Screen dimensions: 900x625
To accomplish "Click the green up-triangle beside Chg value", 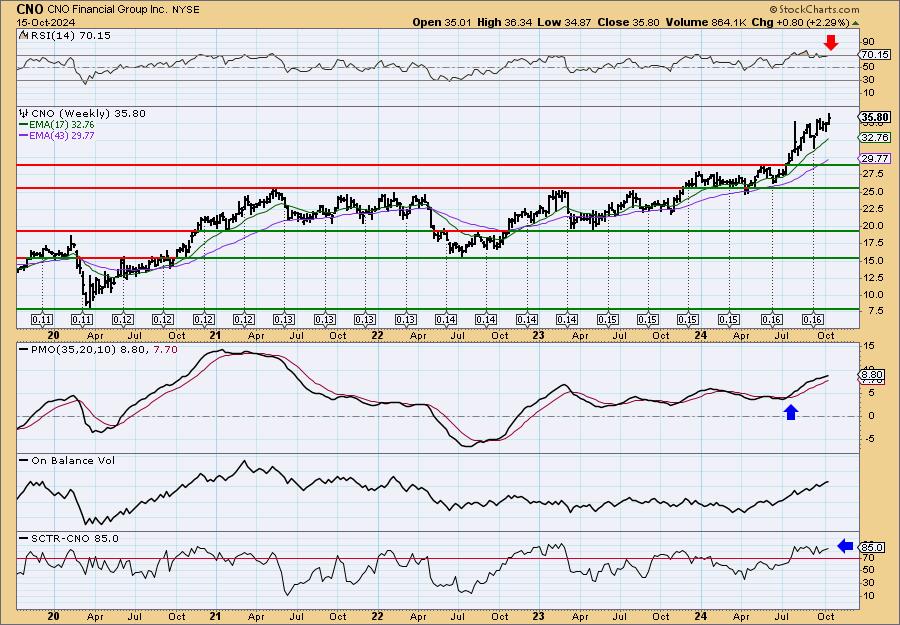I will [855, 23].
